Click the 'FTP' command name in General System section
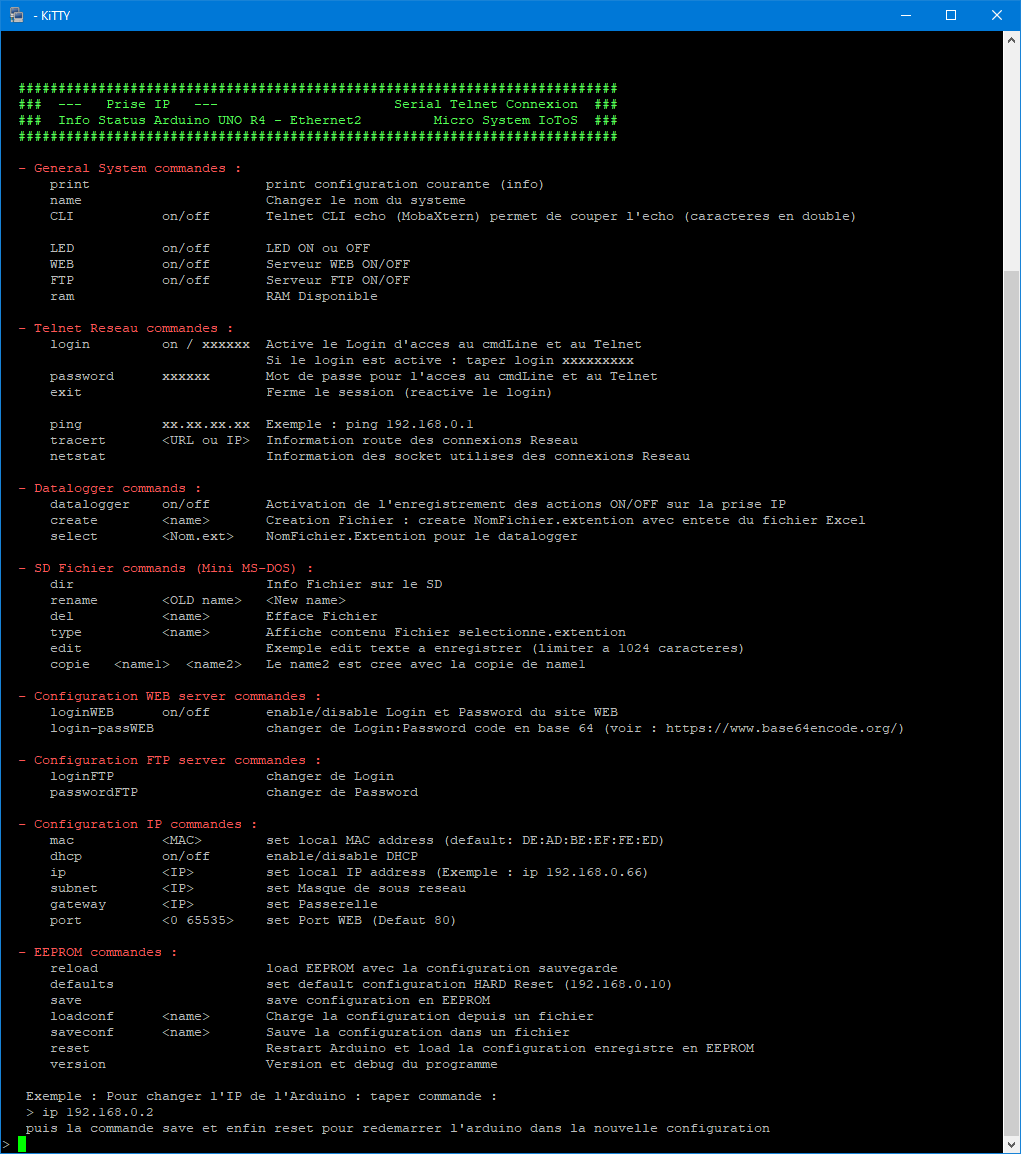 [62, 280]
